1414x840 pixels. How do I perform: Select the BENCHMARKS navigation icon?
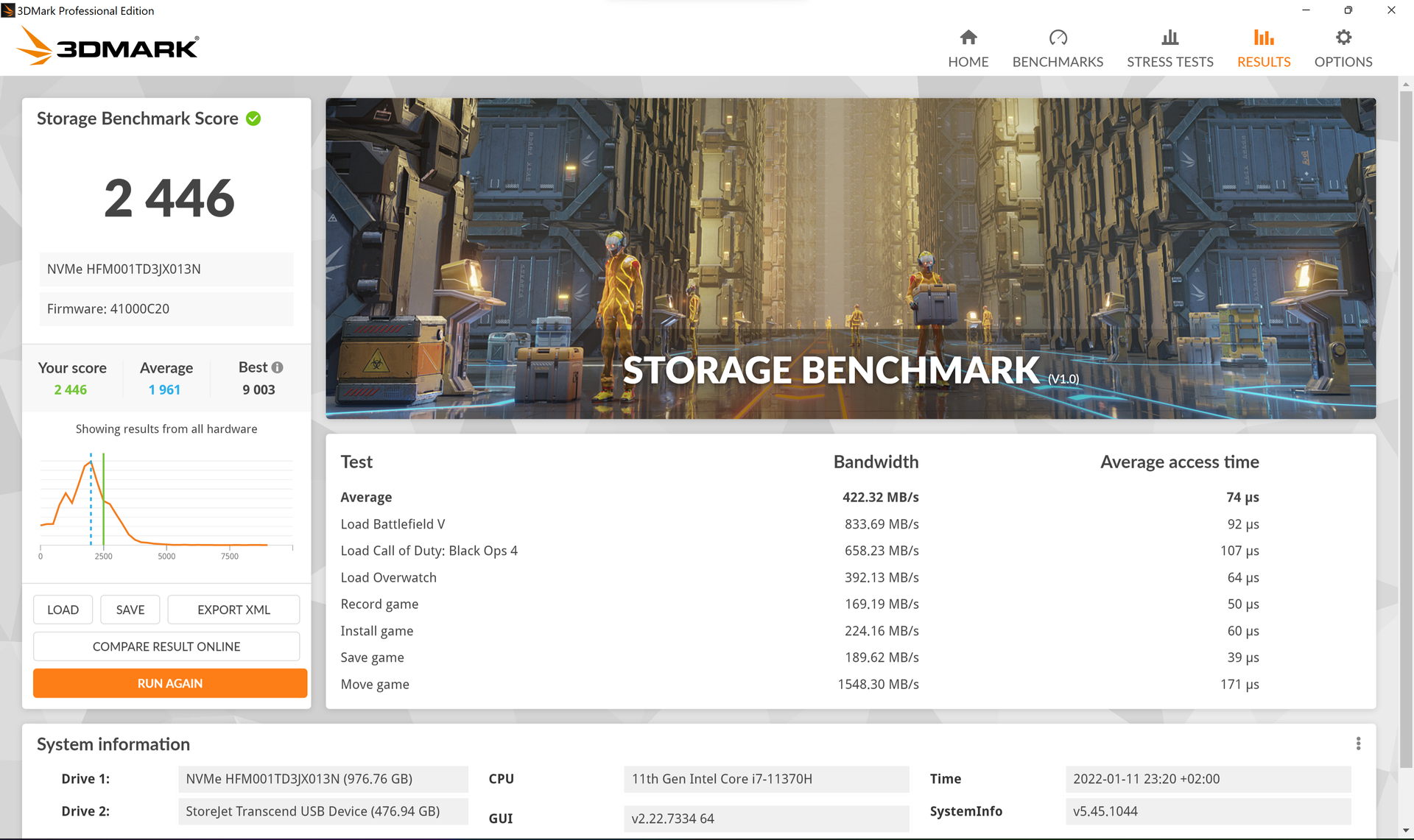(1057, 38)
